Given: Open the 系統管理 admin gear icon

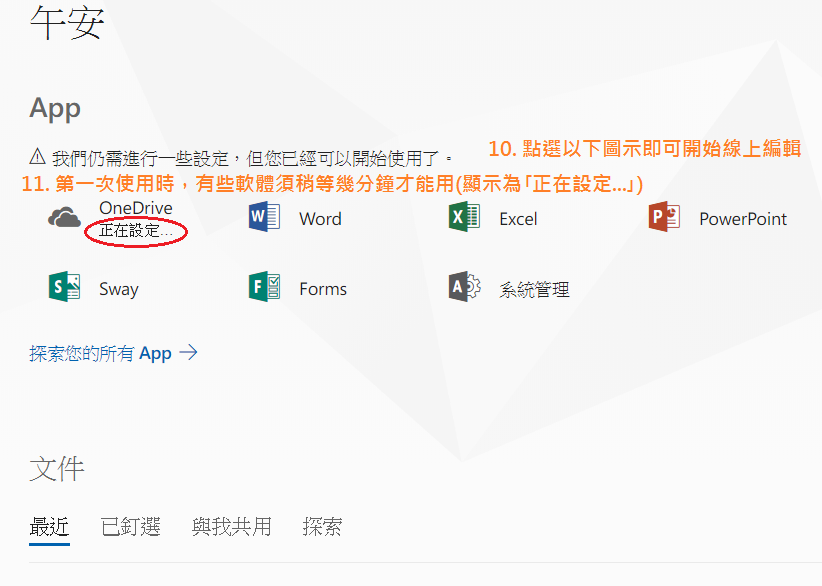Looking at the screenshot, I should 464,287.
